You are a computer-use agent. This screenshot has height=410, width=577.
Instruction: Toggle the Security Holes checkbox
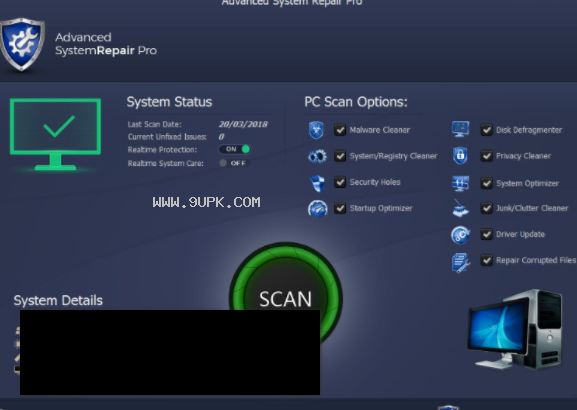pyautogui.click(x=340, y=182)
